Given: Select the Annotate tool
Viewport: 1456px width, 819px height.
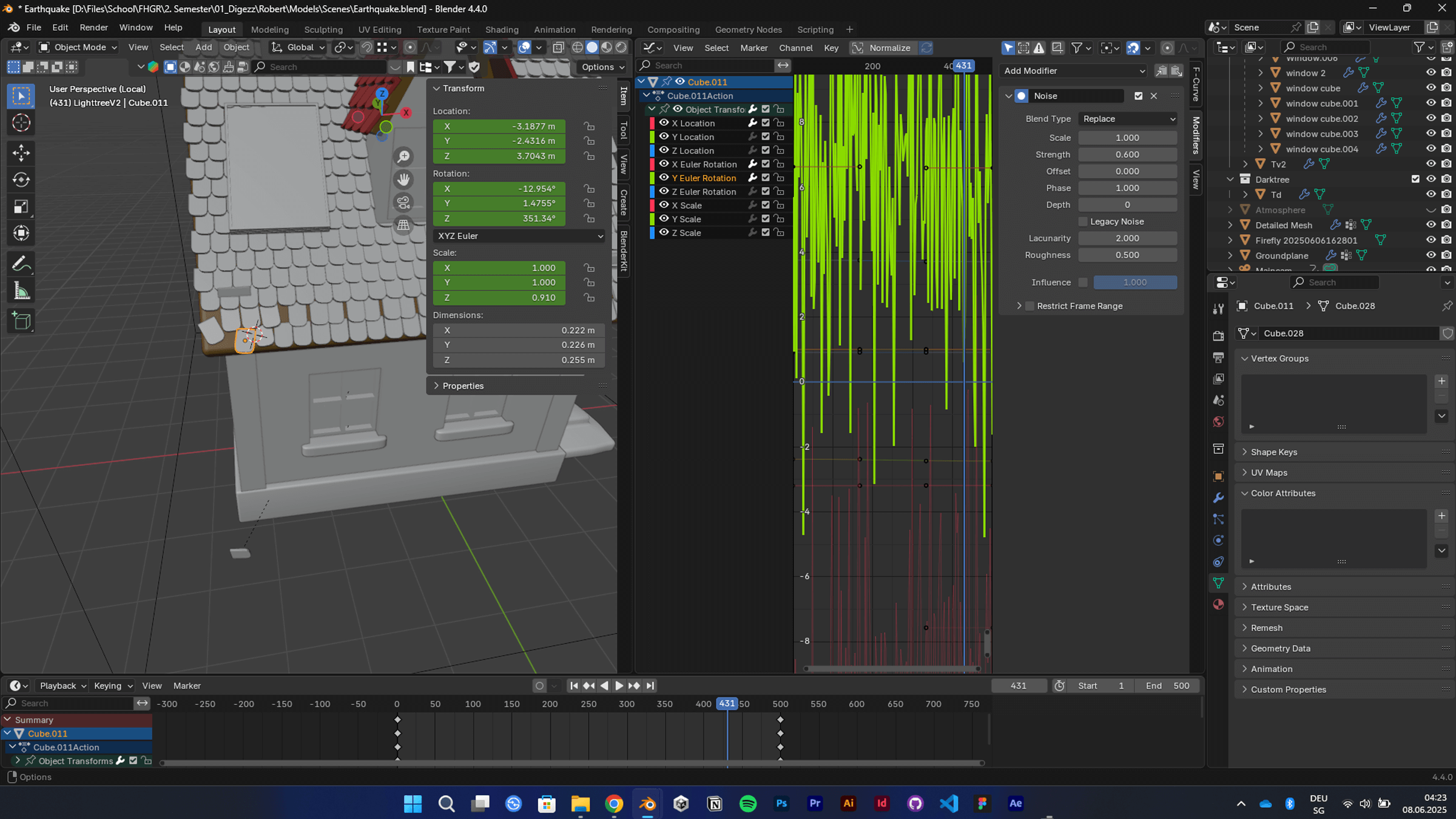Looking at the screenshot, I should [x=21, y=264].
